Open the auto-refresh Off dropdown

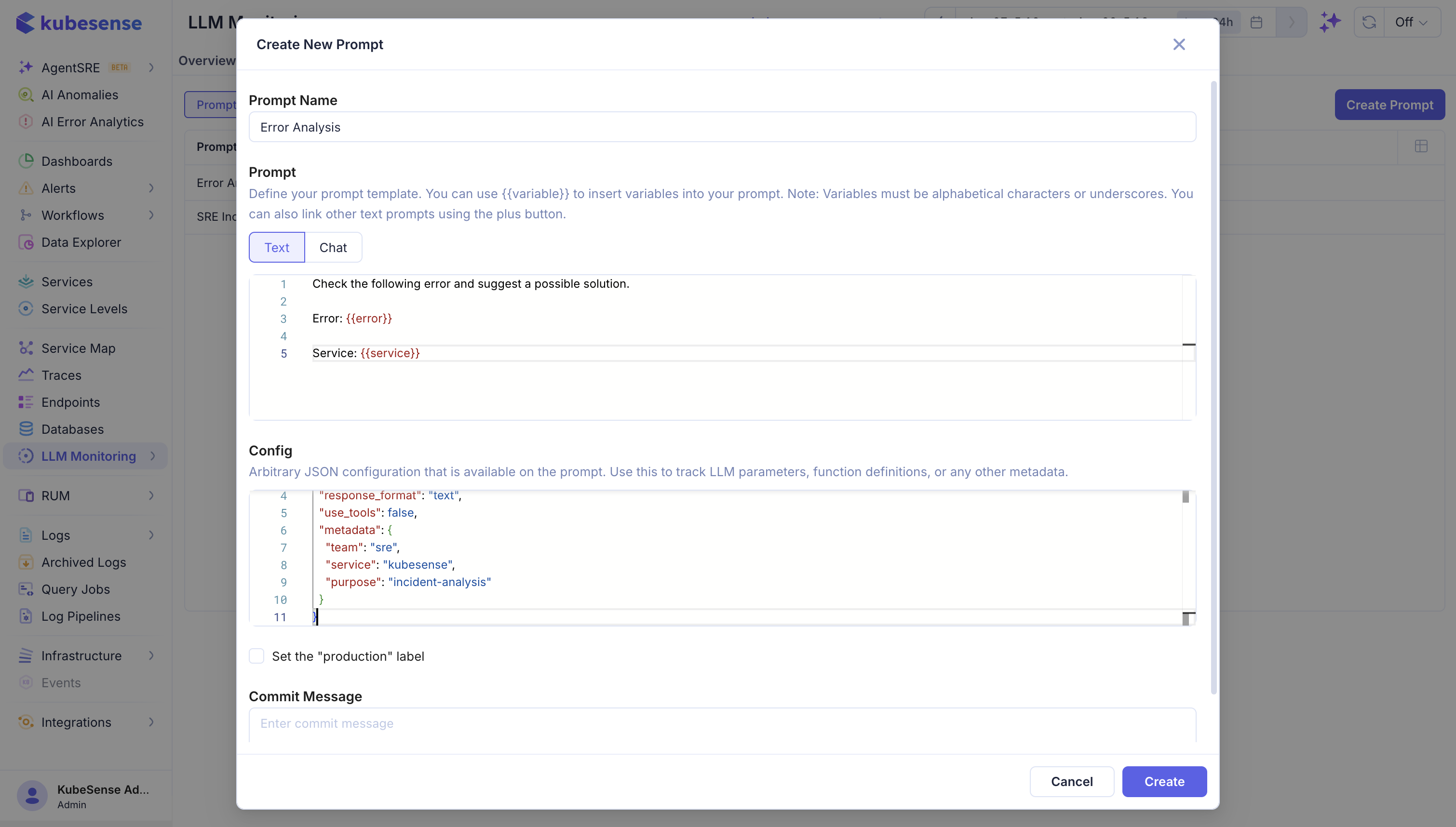click(x=1412, y=22)
